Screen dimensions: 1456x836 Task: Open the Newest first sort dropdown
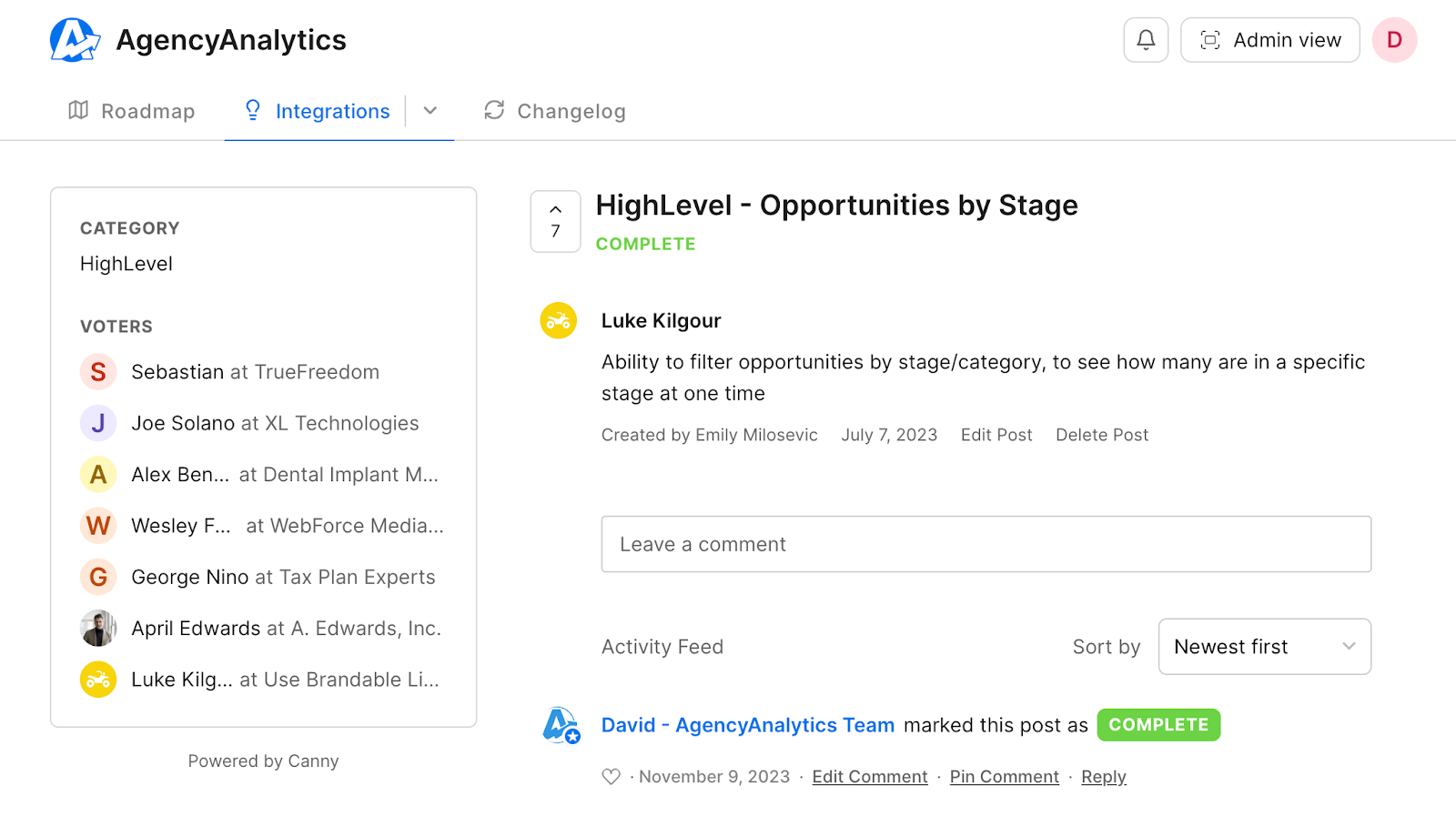[1264, 647]
